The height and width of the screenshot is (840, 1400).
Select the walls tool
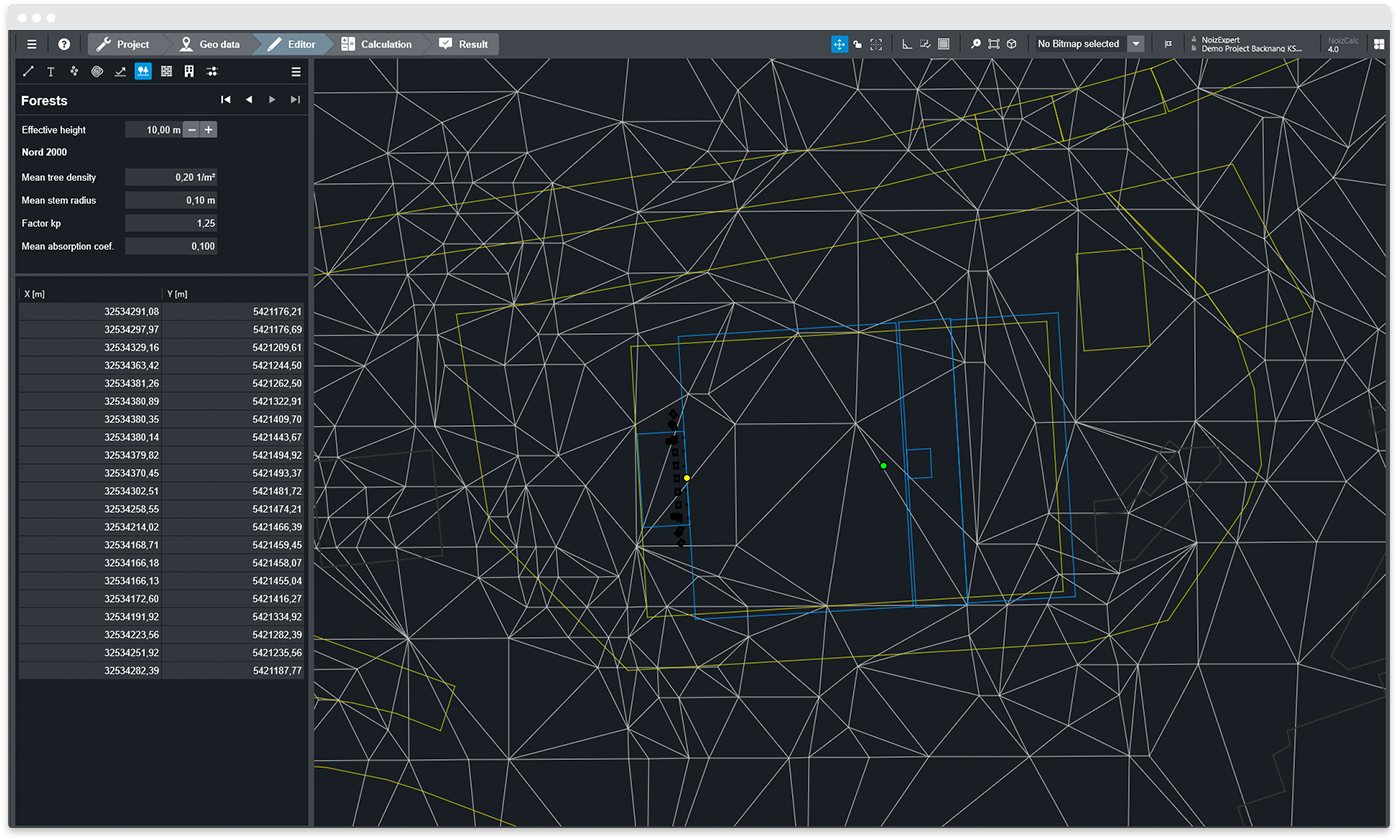click(166, 71)
